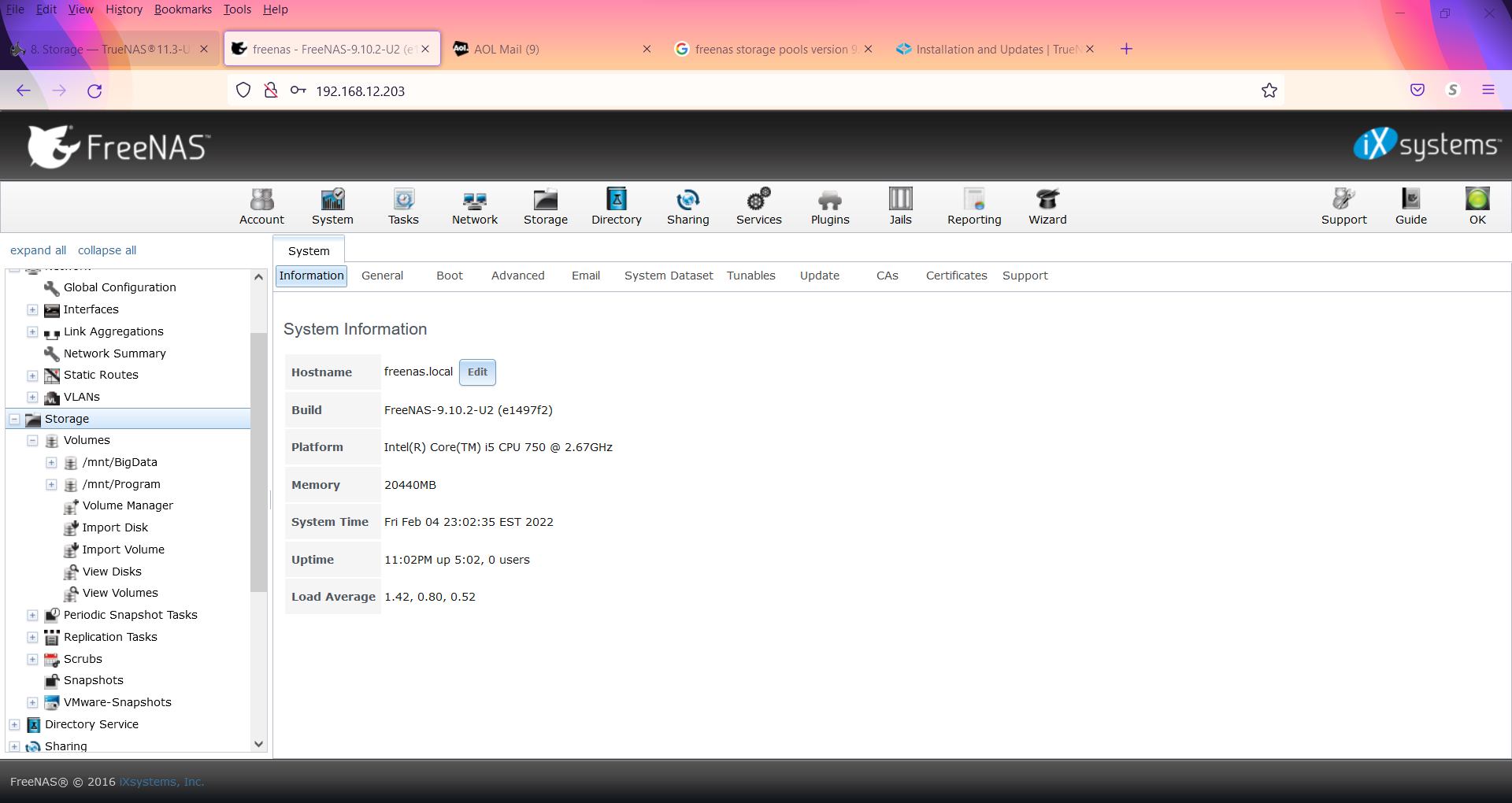Click the tree panel scroll up arrow
This screenshot has width=1512, height=803.
[258, 277]
